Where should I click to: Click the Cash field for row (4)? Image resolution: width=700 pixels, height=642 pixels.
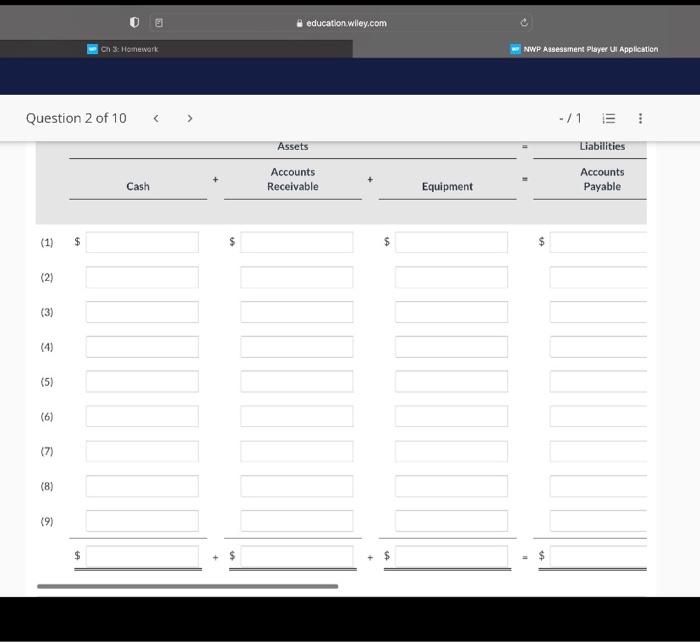pos(142,347)
